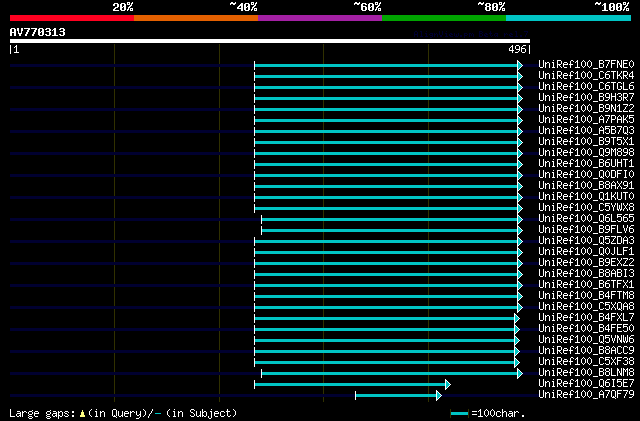Click the Large gaps legend text
This screenshot has width=640, height=421.
[123, 413]
